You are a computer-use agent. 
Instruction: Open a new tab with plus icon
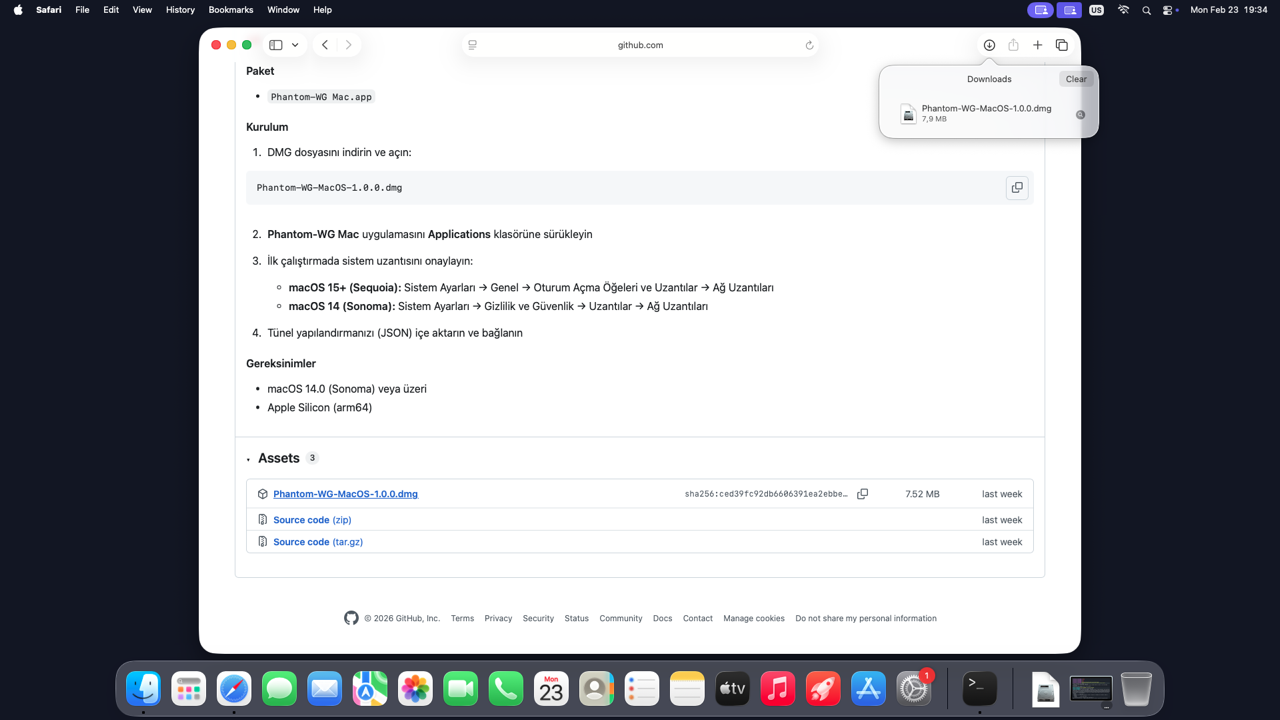[1037, 45]
